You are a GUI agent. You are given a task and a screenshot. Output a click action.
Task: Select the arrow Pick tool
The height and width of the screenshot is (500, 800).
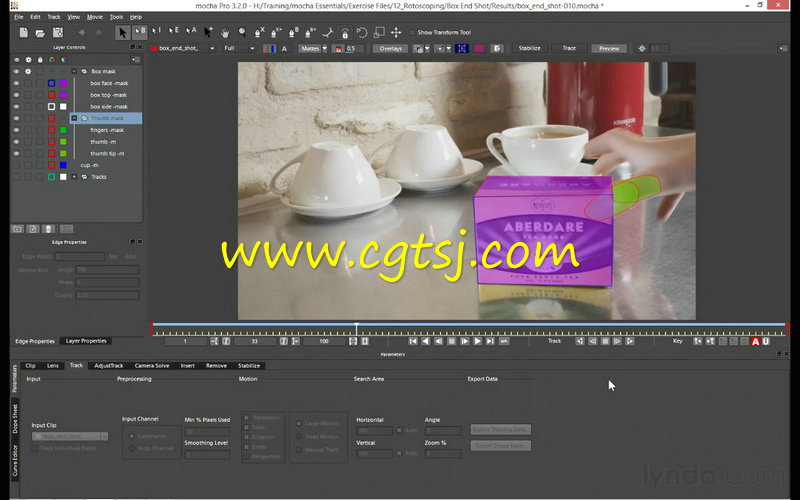(122, 33)
